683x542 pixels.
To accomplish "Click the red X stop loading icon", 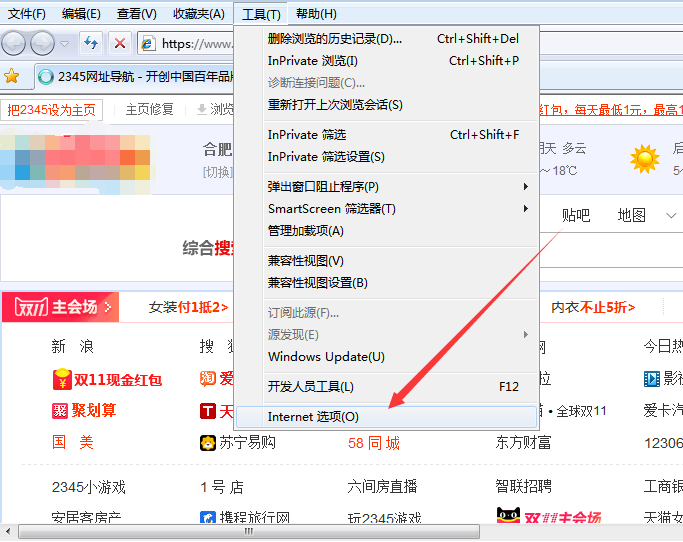I will click(x=120, y=43).
